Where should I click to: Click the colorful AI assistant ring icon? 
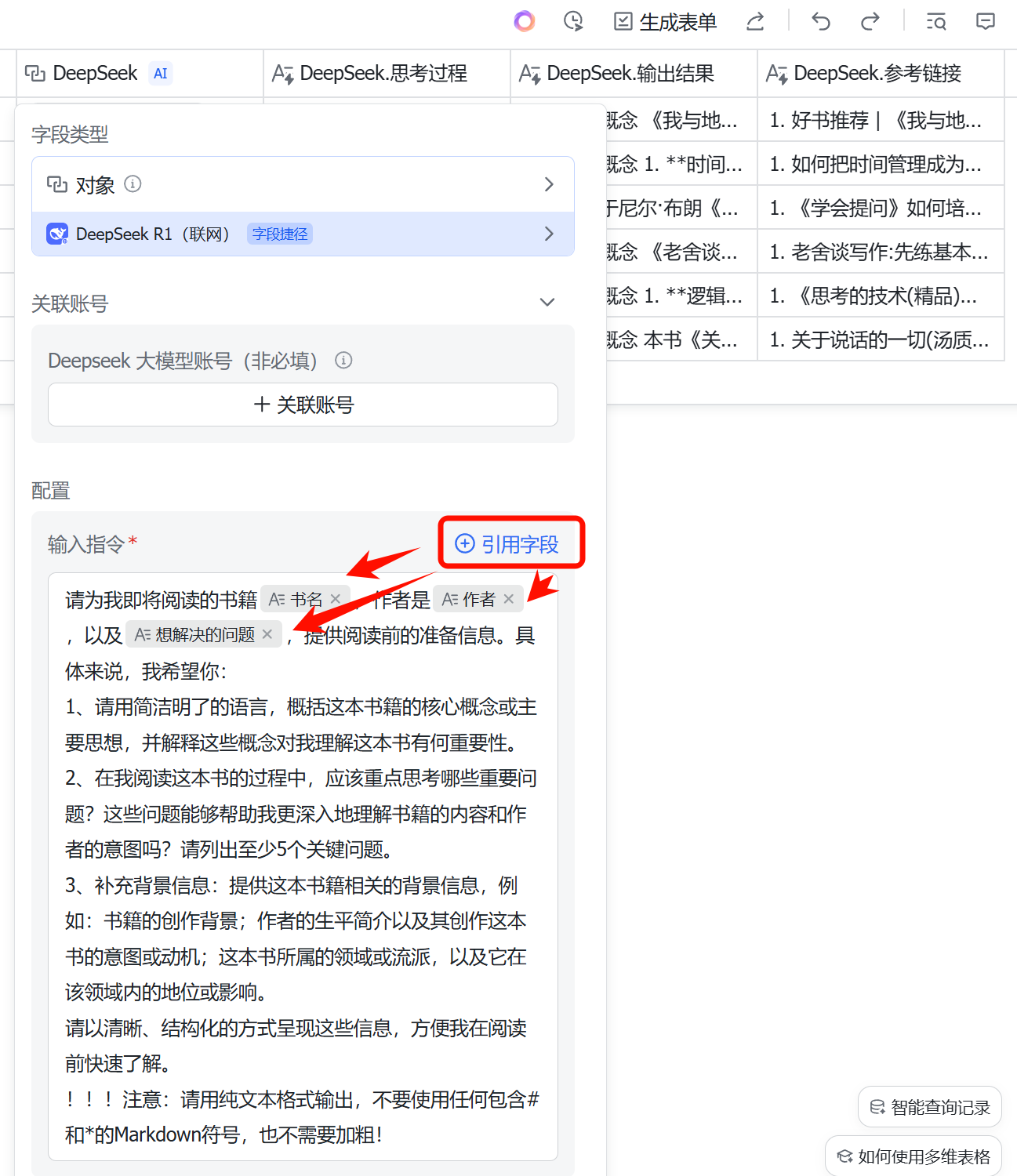524,21
